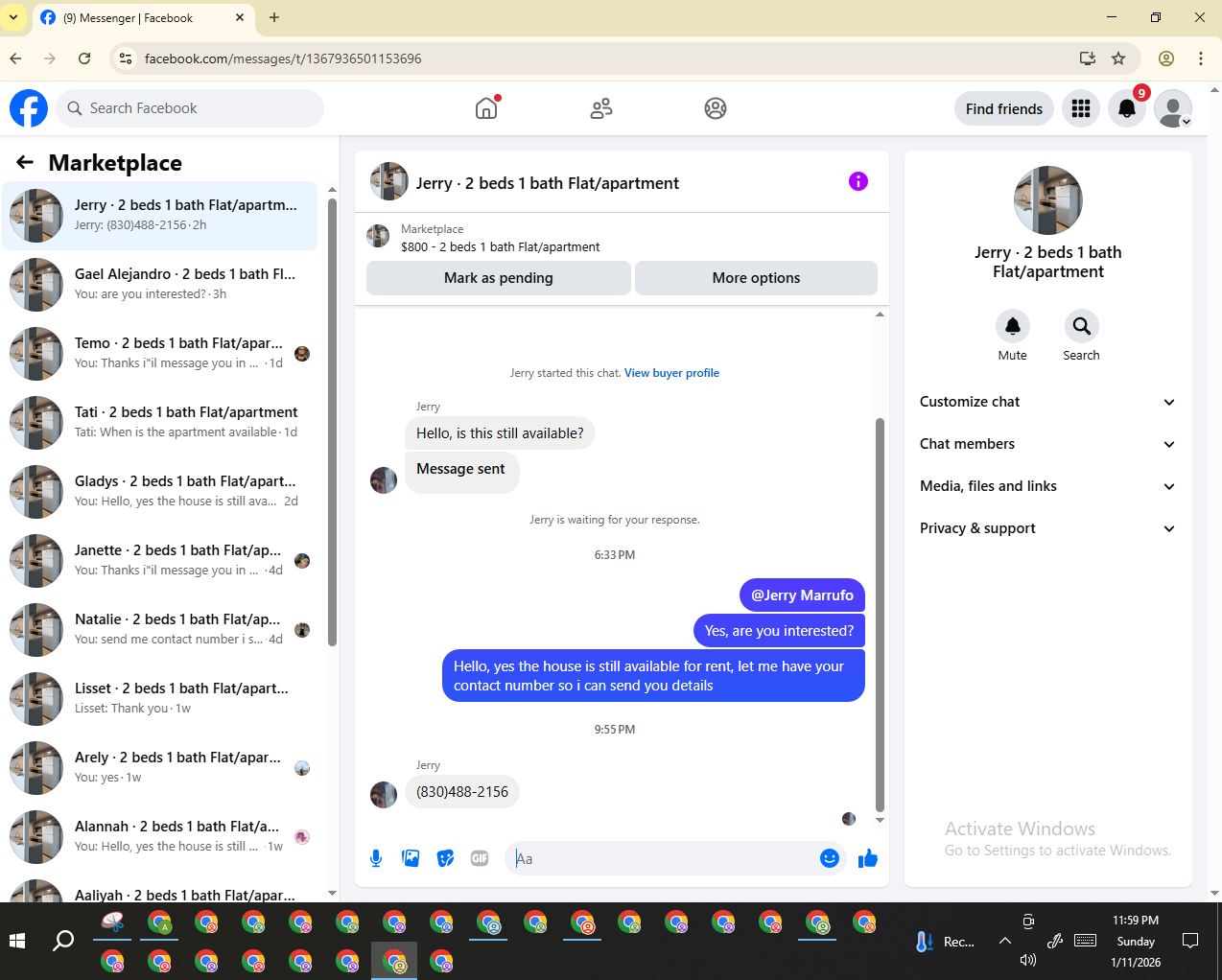Viewport: 1222px width, 980px height.
Task: Open Windows taskbar search
Action: tap(63, 941)
